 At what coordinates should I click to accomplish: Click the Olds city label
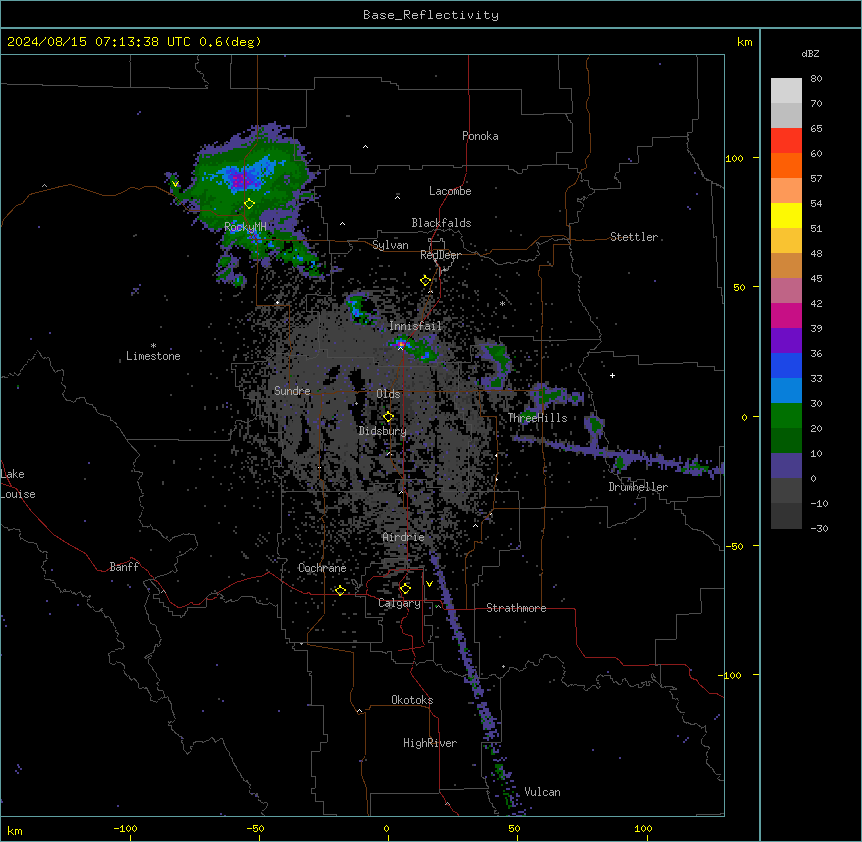point(388,394)
